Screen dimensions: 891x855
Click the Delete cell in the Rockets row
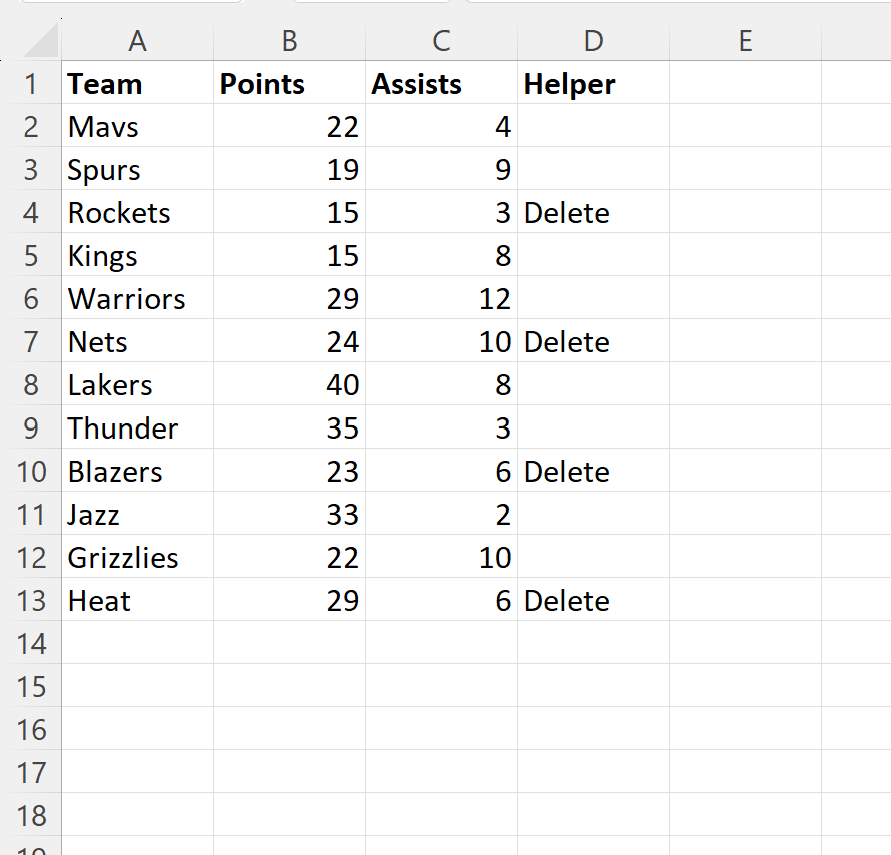593,213
